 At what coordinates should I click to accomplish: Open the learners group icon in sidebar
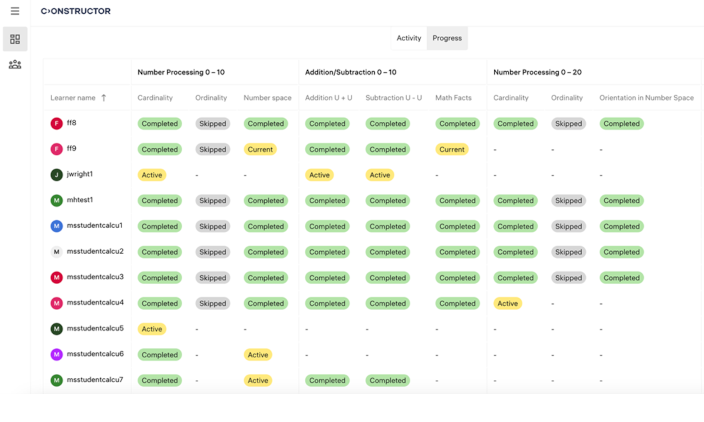tap(15, 65)
